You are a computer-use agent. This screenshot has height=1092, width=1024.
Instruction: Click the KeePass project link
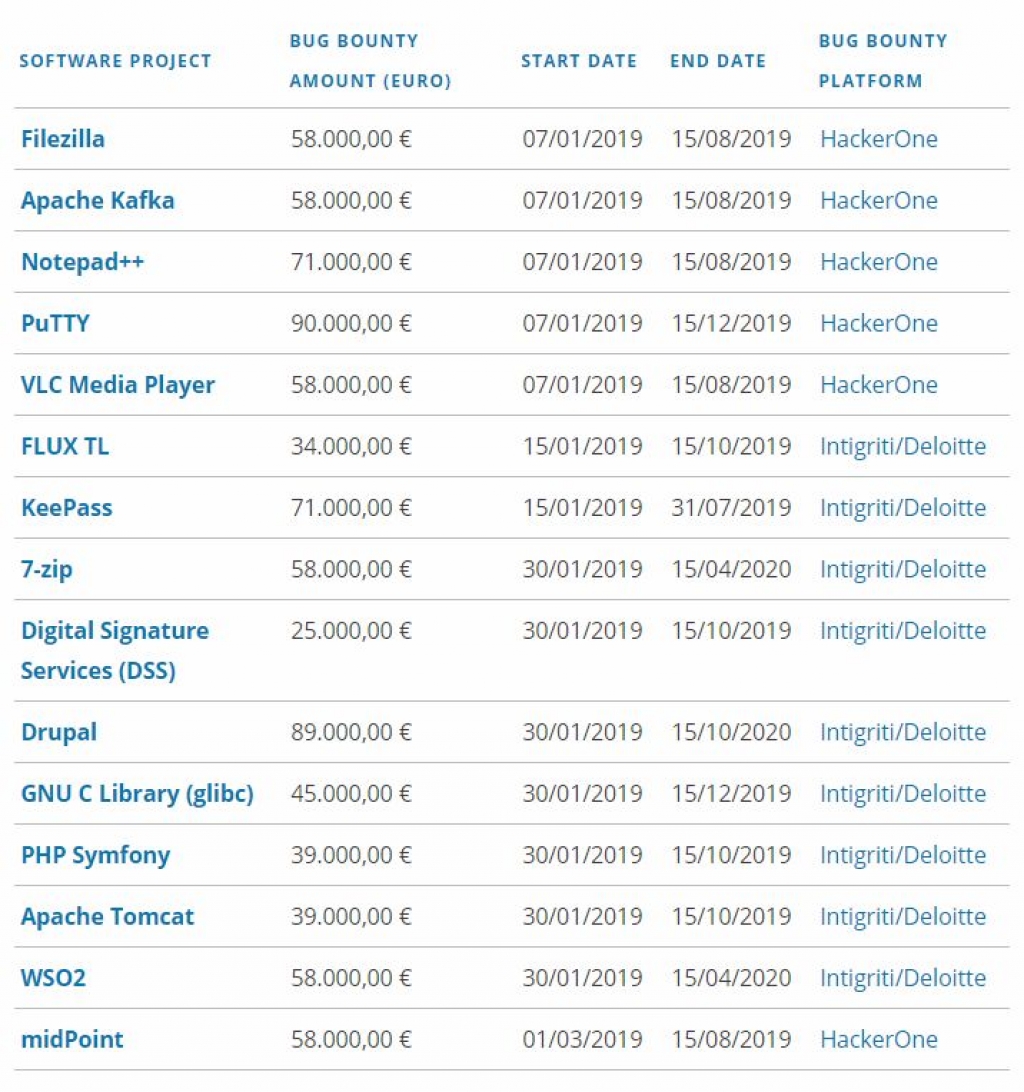(66, 508)
